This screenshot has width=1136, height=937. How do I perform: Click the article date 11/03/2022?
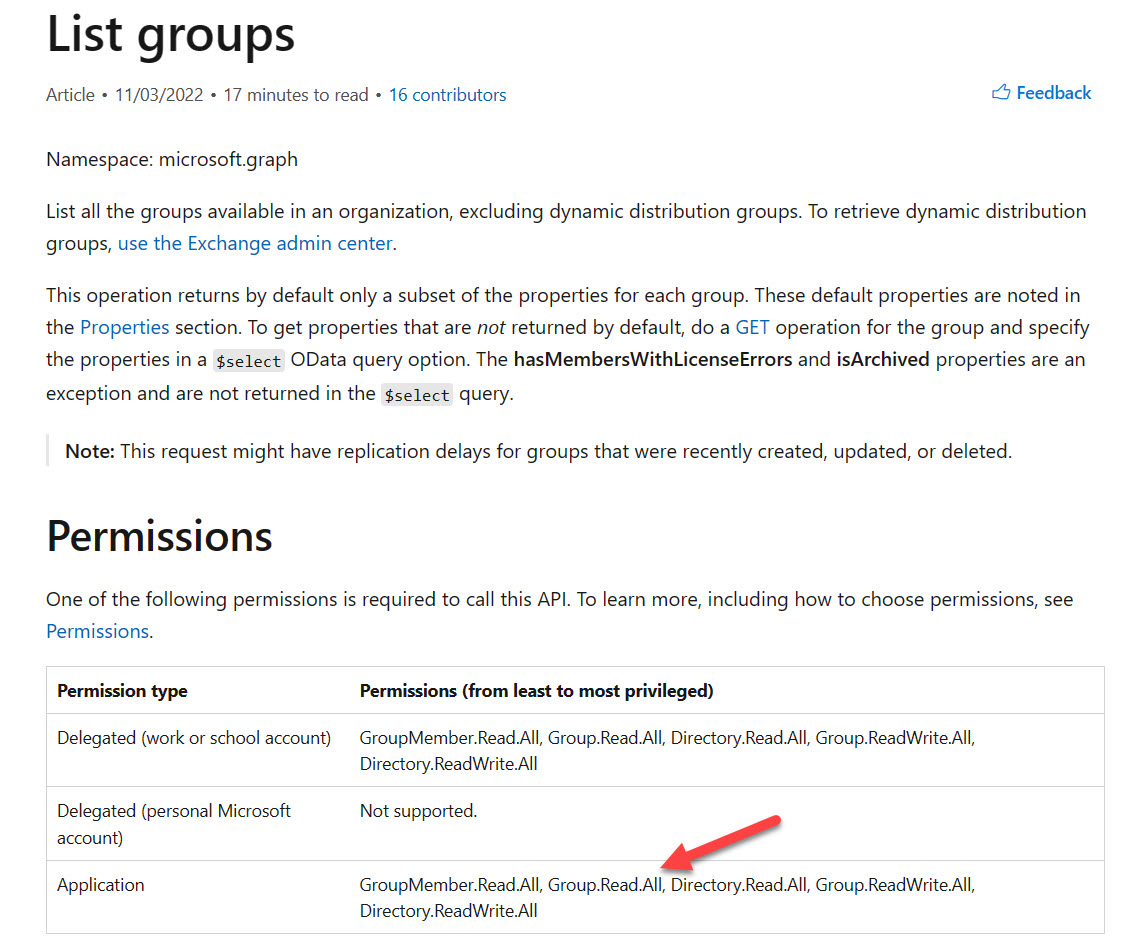[159, 95]
